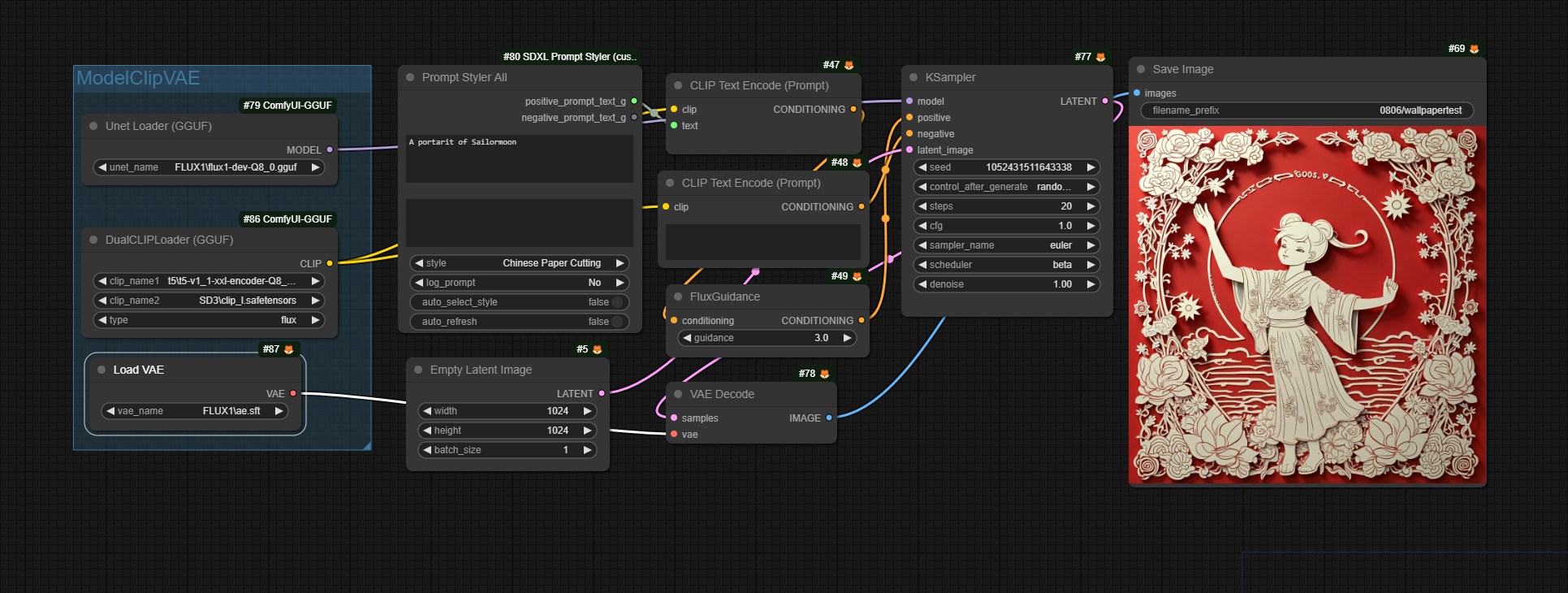The image size is (1568, 593).
Task: Click the text input socket on CLIP Text Encode #47
Action: coord(674,125)
